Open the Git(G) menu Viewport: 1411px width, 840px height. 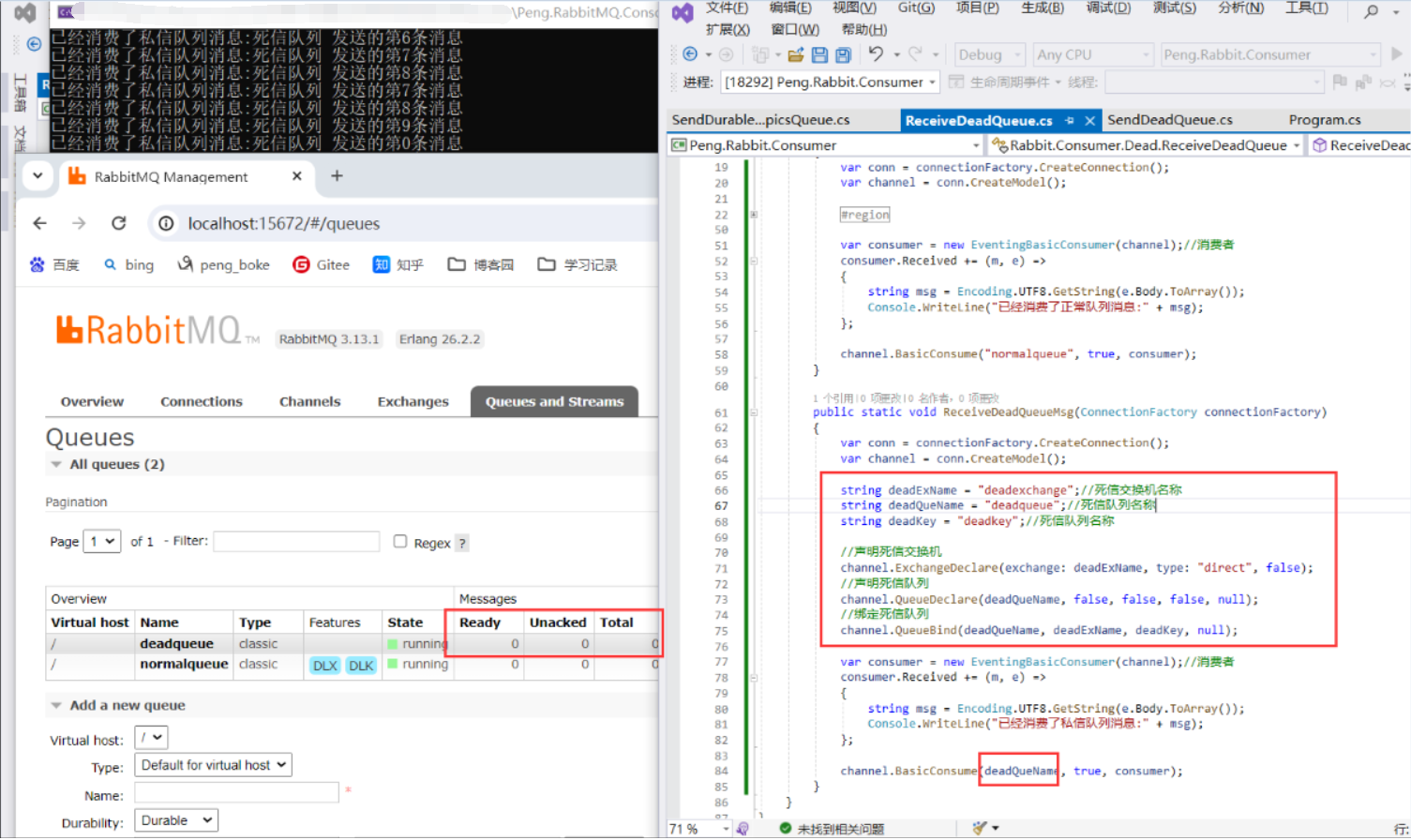916,7
